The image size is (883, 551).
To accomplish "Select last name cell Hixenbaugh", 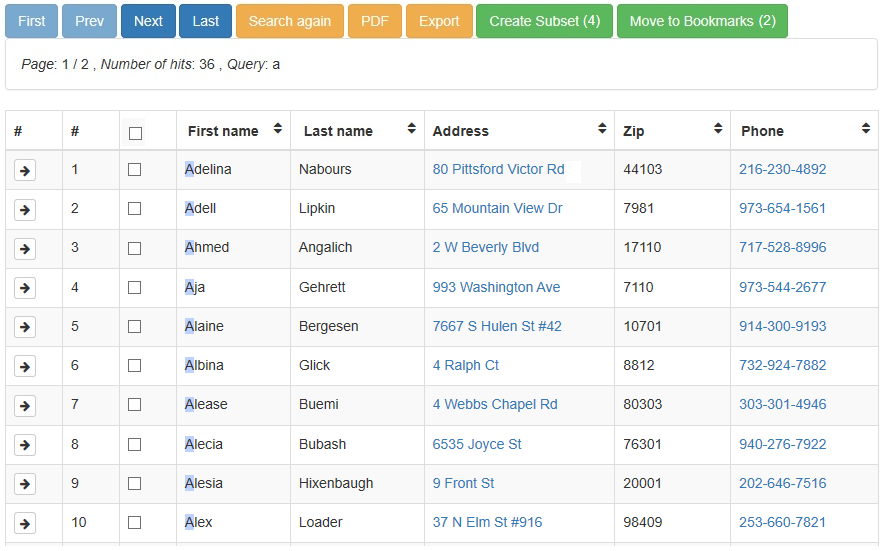I will click(x=336, y=483).
